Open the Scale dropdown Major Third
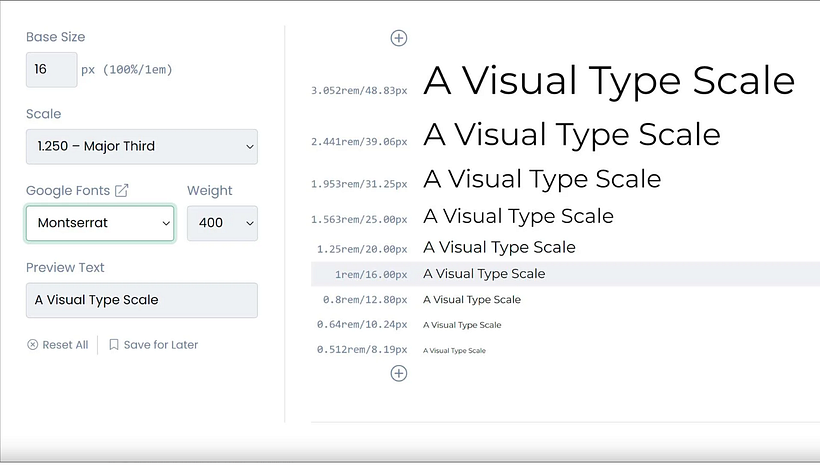 pyautogui.click(x=141, y=147)
